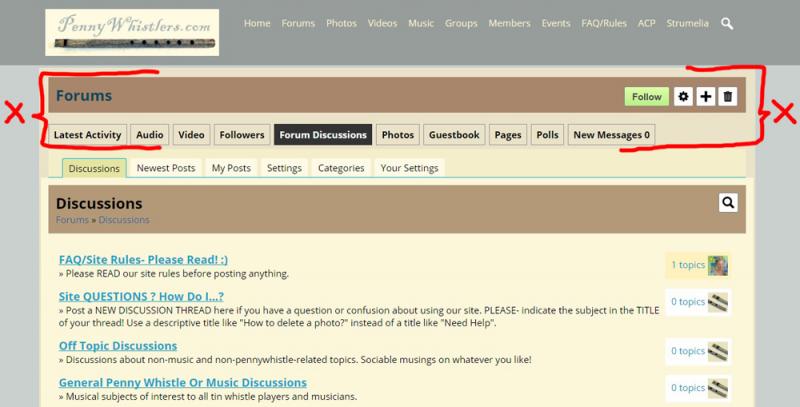Open the Guestbook tab
The width and height of the screenshot is (800, 407).
[x=454, y=135]
